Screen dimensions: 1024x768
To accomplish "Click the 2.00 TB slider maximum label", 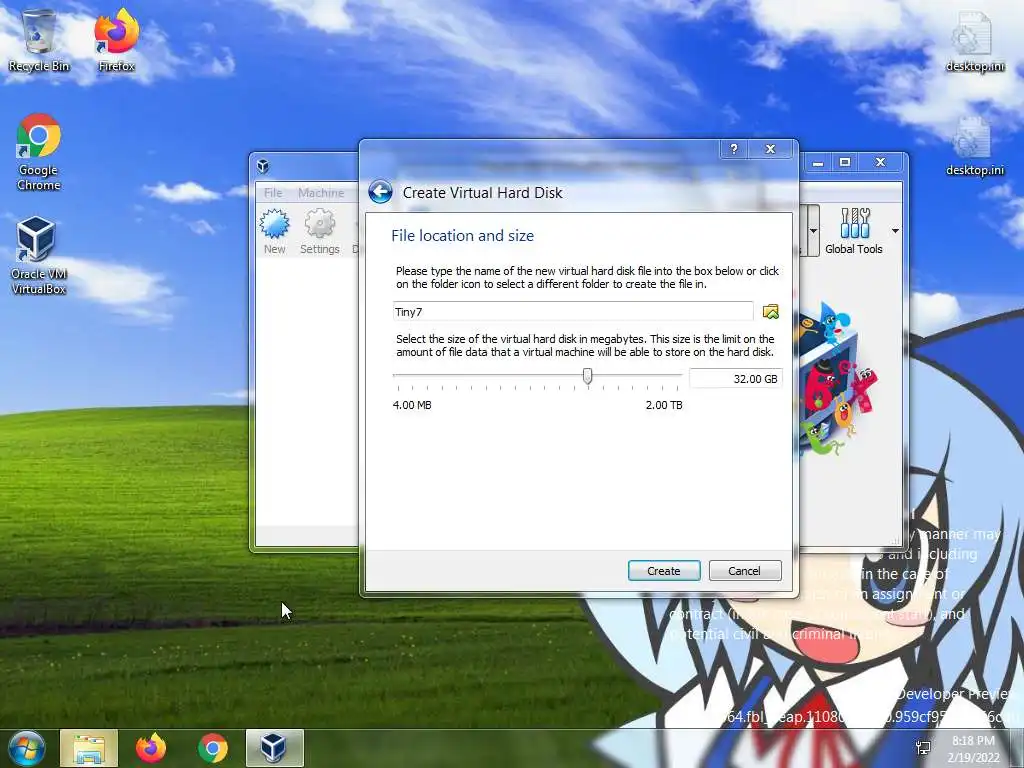I will coord(664,405).
